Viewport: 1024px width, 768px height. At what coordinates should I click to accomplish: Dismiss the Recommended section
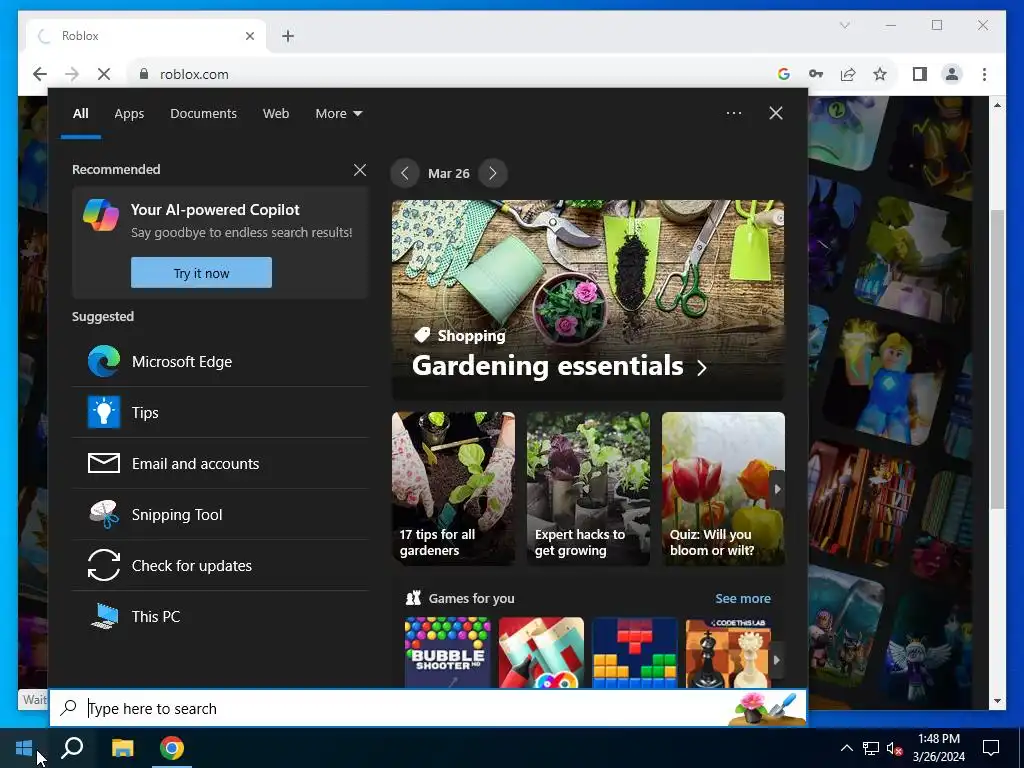(x=360, y=170)
